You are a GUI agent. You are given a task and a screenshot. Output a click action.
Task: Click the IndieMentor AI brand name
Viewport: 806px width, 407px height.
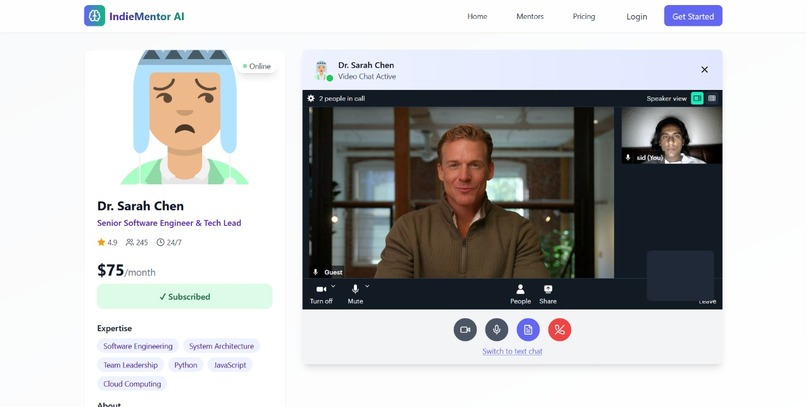pos(146,16)
